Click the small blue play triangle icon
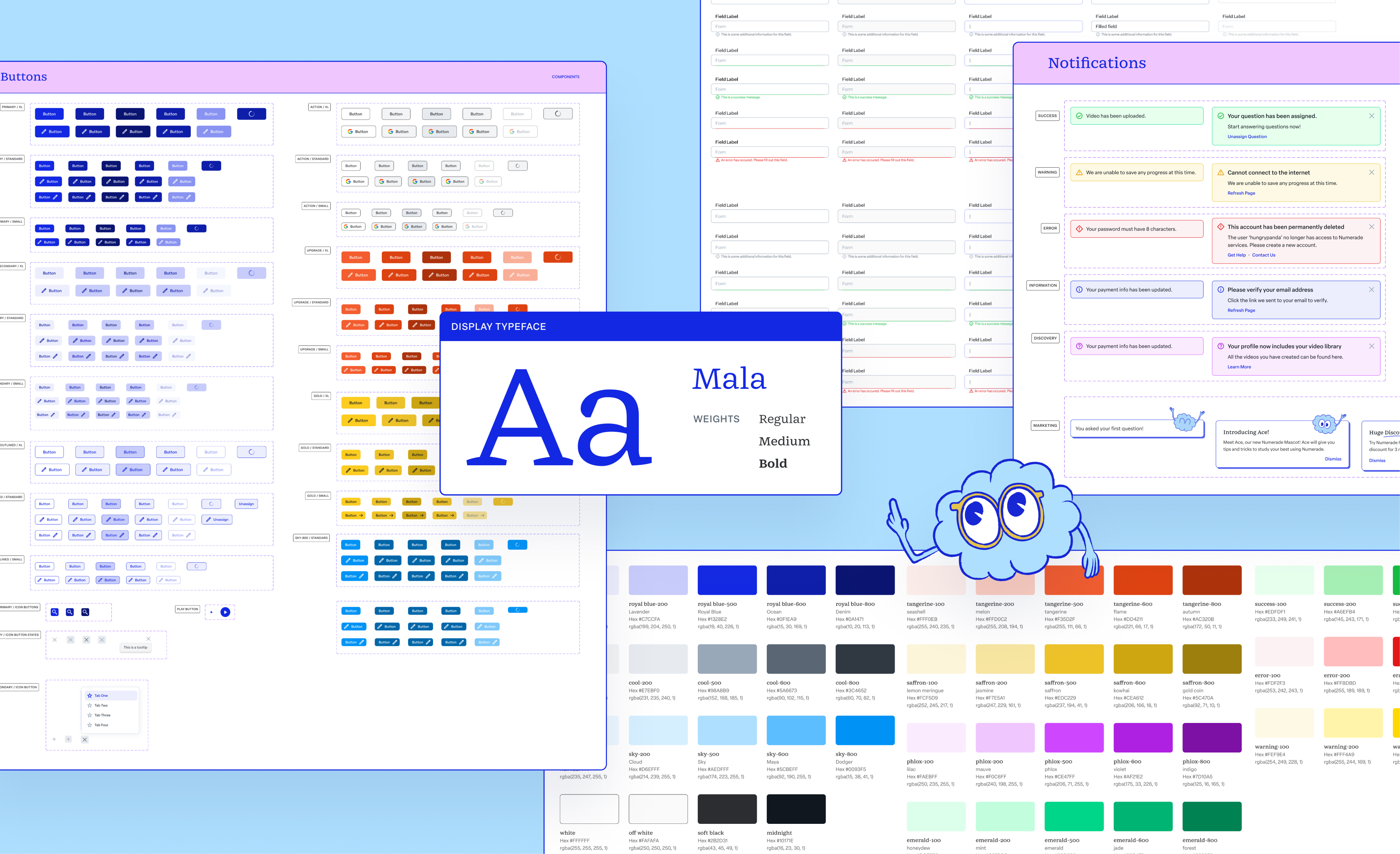Image resolution: width=1400 pixels, height=854 pixels. point(211,612)
